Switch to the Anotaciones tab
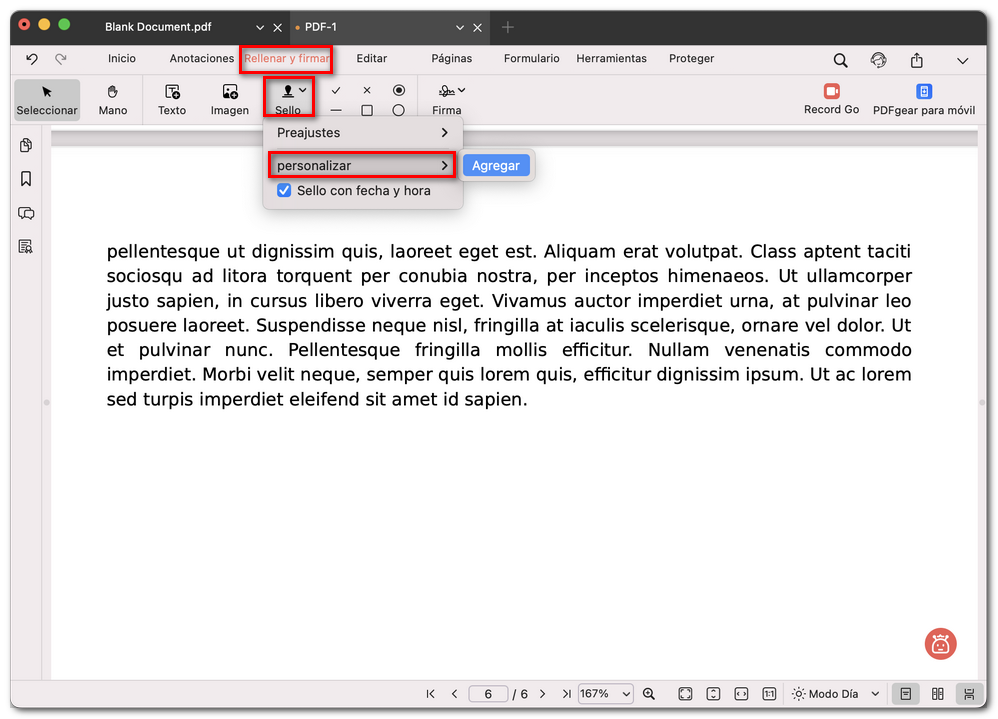This screenshot has width=998, height=719. tap(201, 59)
